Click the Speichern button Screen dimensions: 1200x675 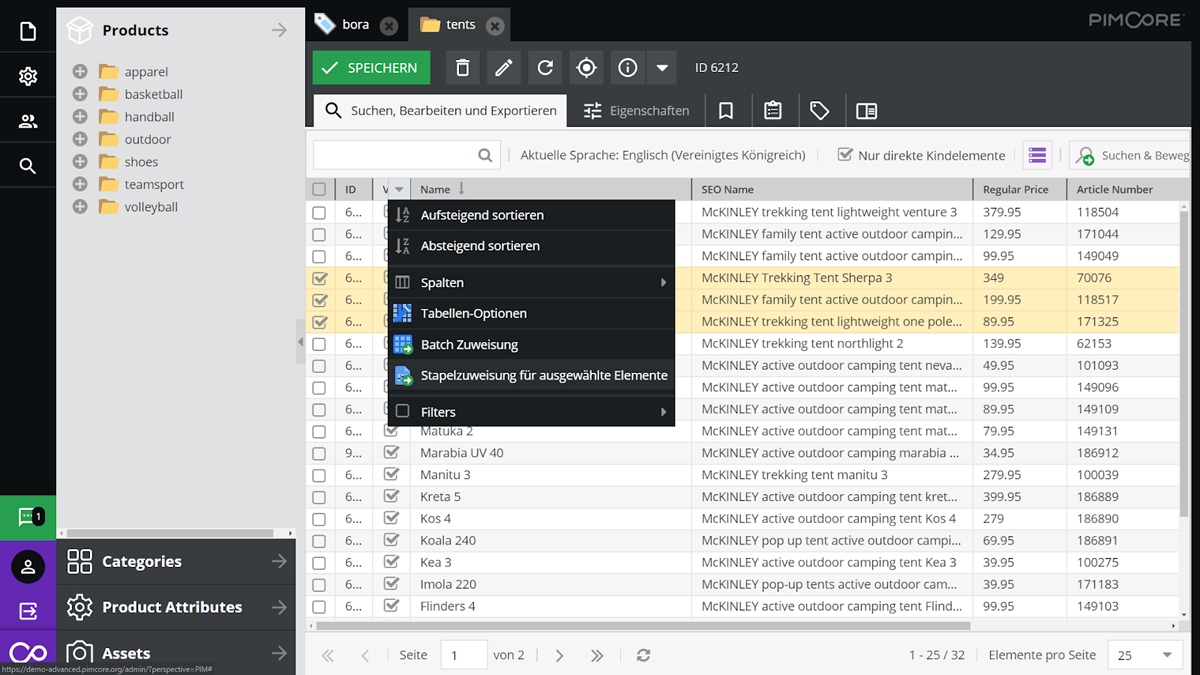click(x=371, y=68)
